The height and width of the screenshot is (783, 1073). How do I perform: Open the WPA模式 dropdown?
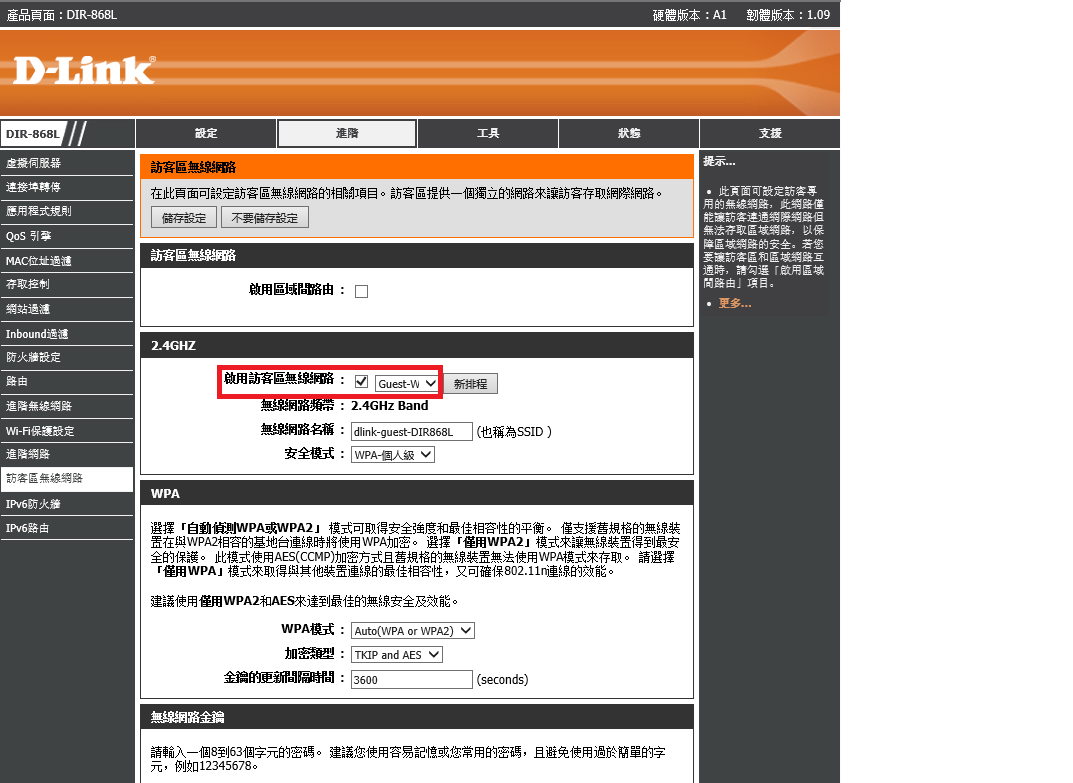[412, 631]
